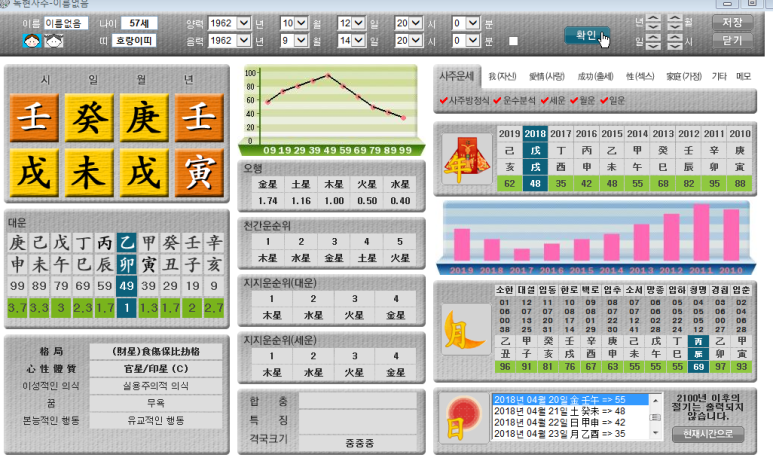Image resolution: width=773 pixels, height=470 pixels.
Task: Tick the white checkbox after lunar minute field
Action: (x=513, y=41)
